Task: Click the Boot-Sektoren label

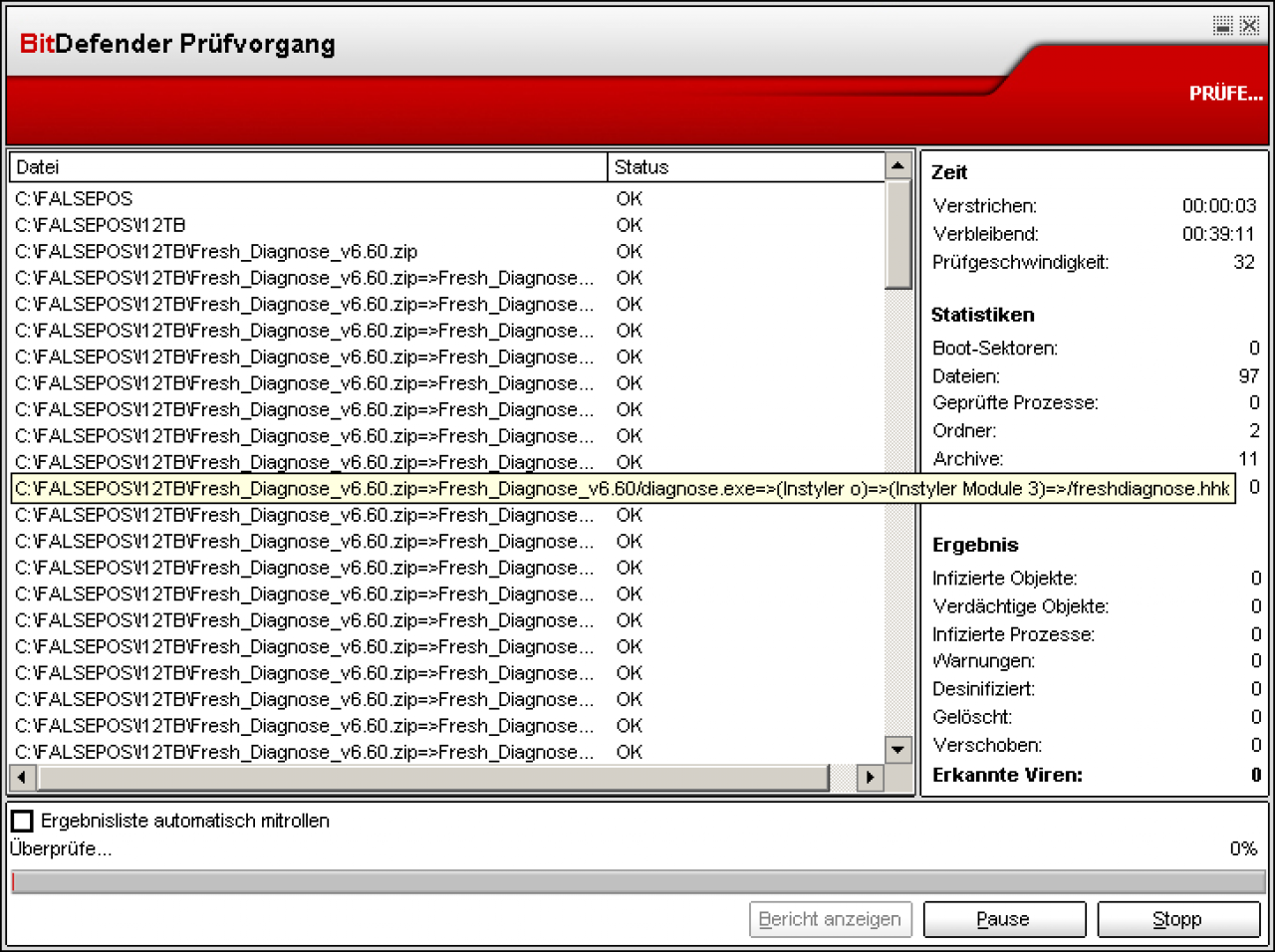Action: pyautogui.click(x=995, y=349)
